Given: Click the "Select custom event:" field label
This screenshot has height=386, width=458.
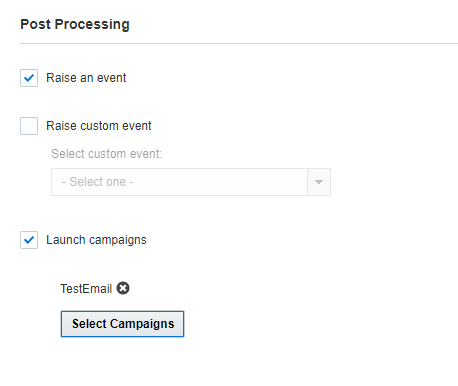Looking at the screenshot, I should click(x=106, y=154).
